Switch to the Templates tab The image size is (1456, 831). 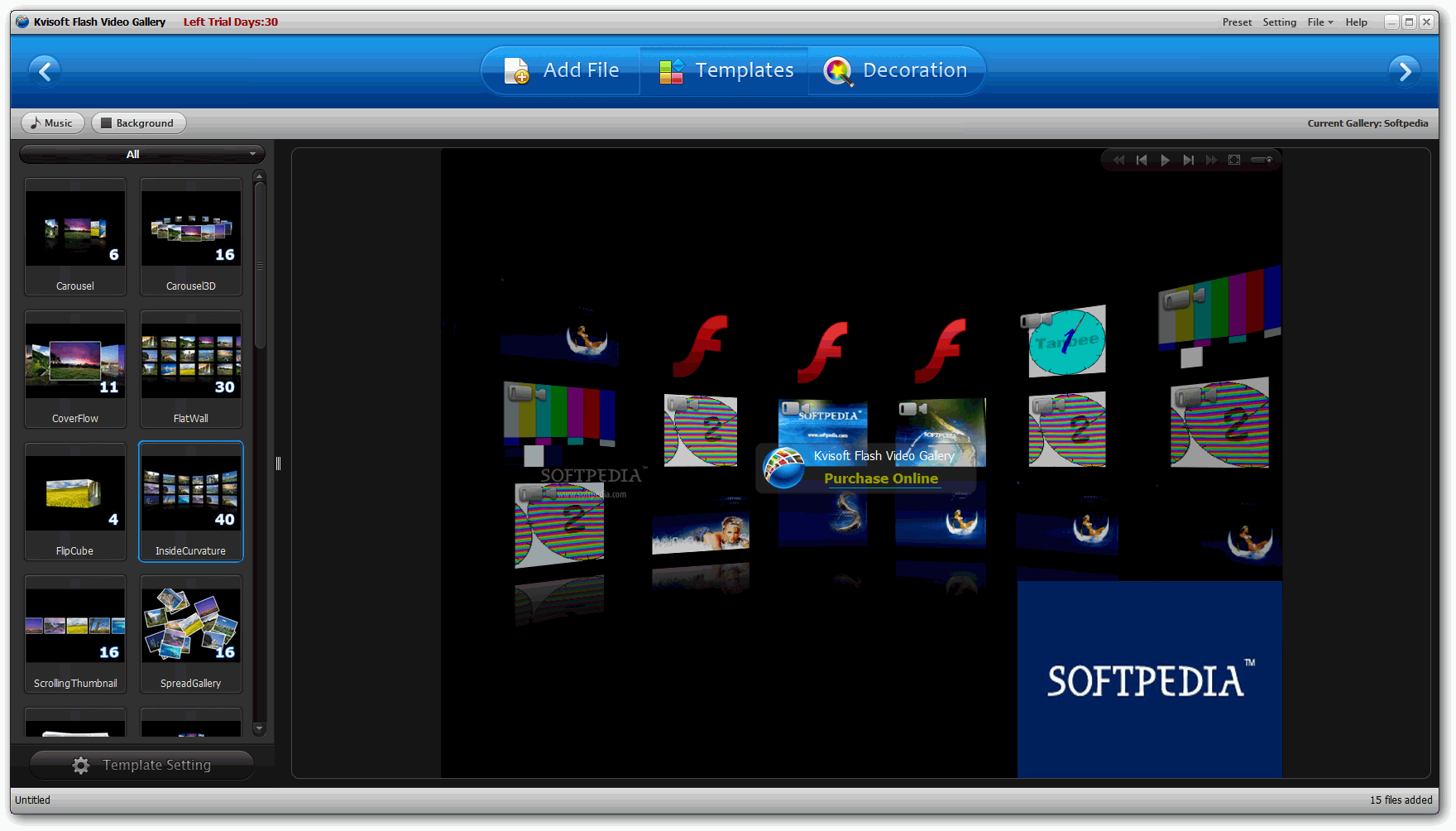coord(726,70)
